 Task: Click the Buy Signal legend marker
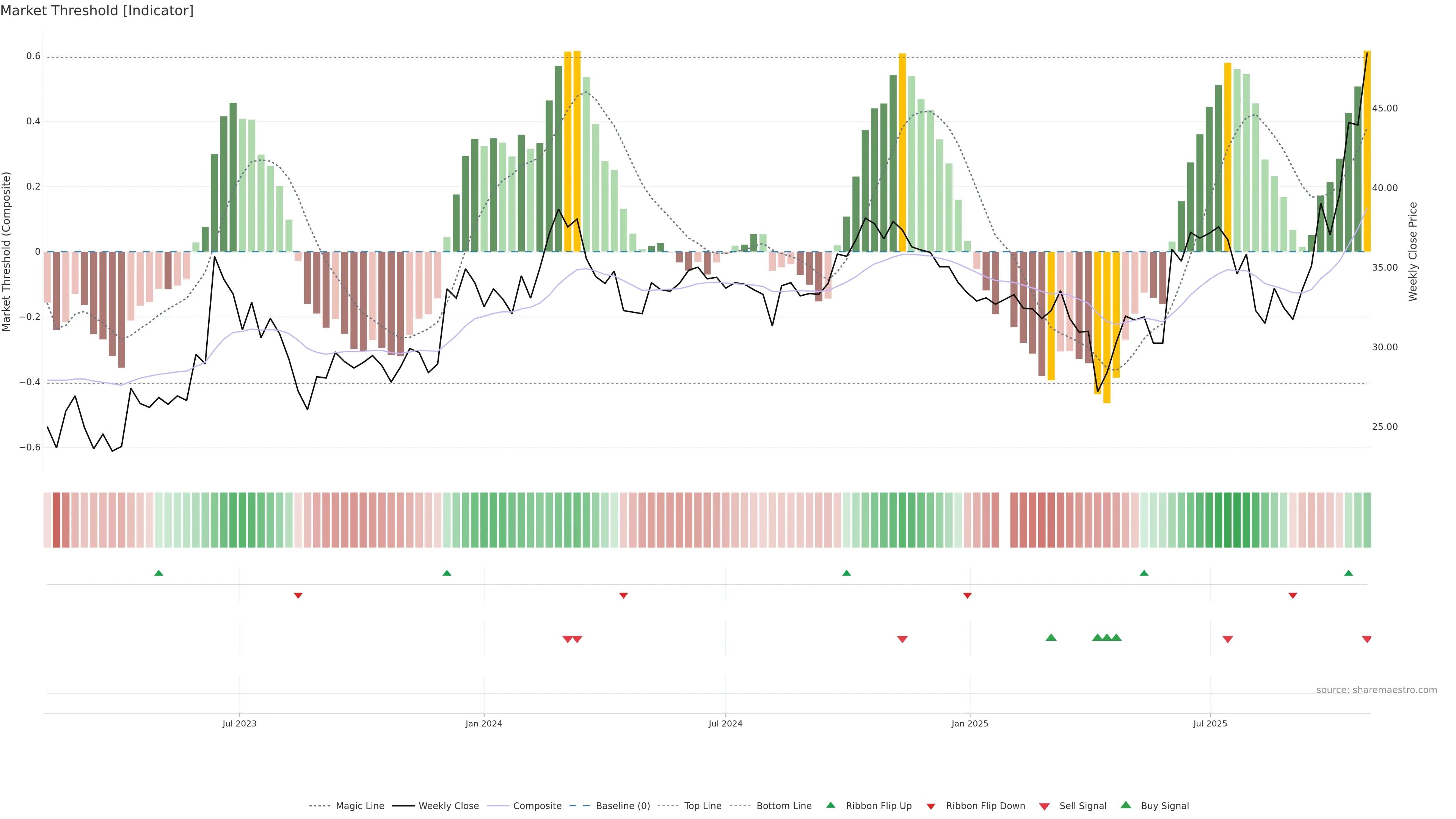point(1126,805)
